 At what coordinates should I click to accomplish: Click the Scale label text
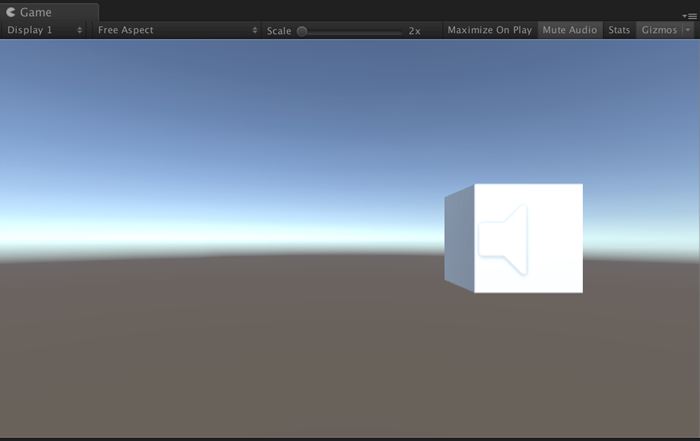click(279, 31)
